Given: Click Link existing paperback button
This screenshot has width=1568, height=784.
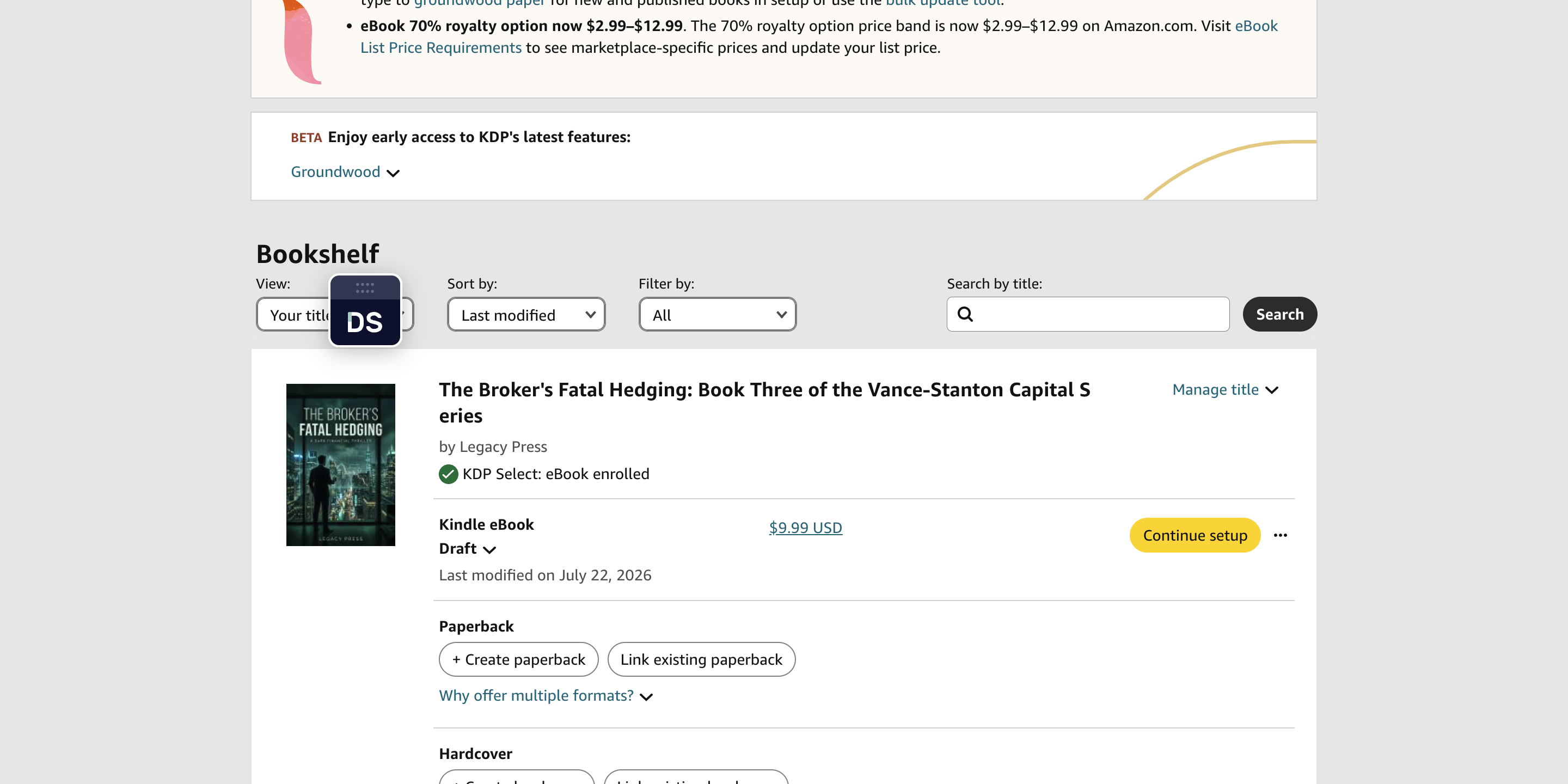Looking at the screenshot, I should pyautogui.click(x=701, y=659).
